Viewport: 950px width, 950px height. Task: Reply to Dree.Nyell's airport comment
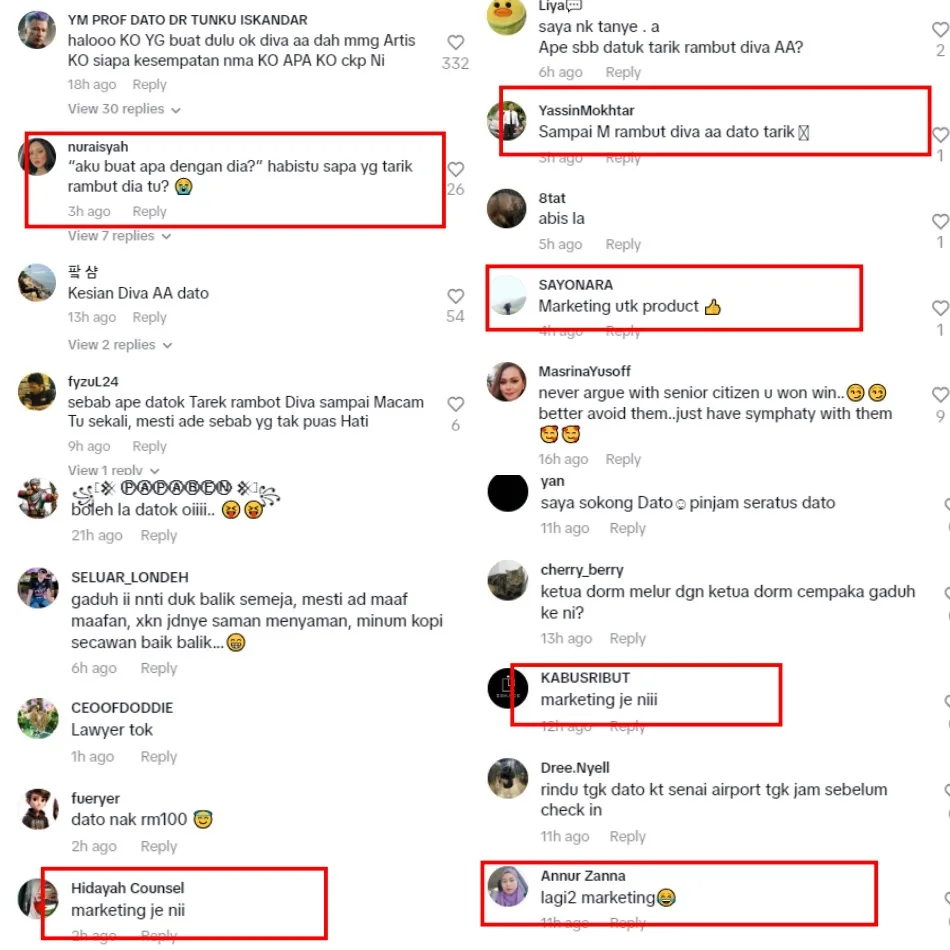[x=628, y=837]
